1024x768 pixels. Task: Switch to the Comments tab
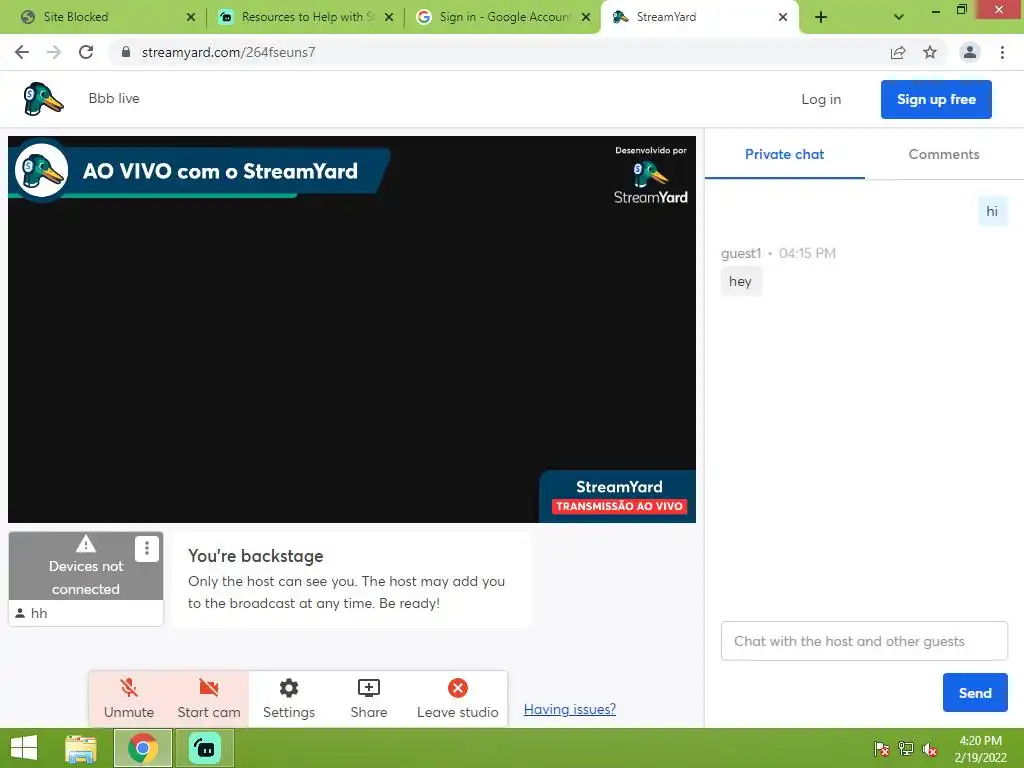click(944, 154)
